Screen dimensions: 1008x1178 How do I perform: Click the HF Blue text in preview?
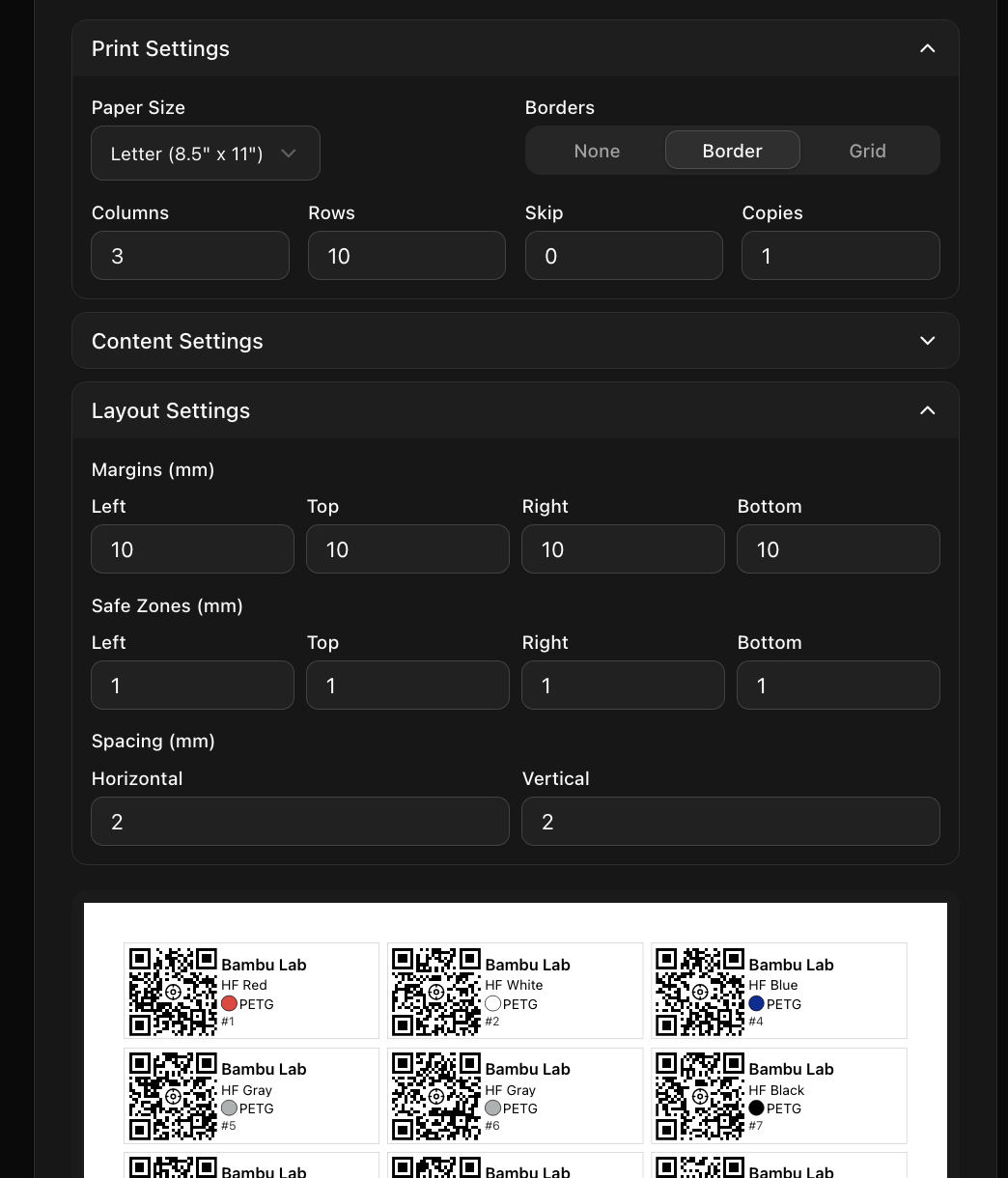tap(773, 985)
